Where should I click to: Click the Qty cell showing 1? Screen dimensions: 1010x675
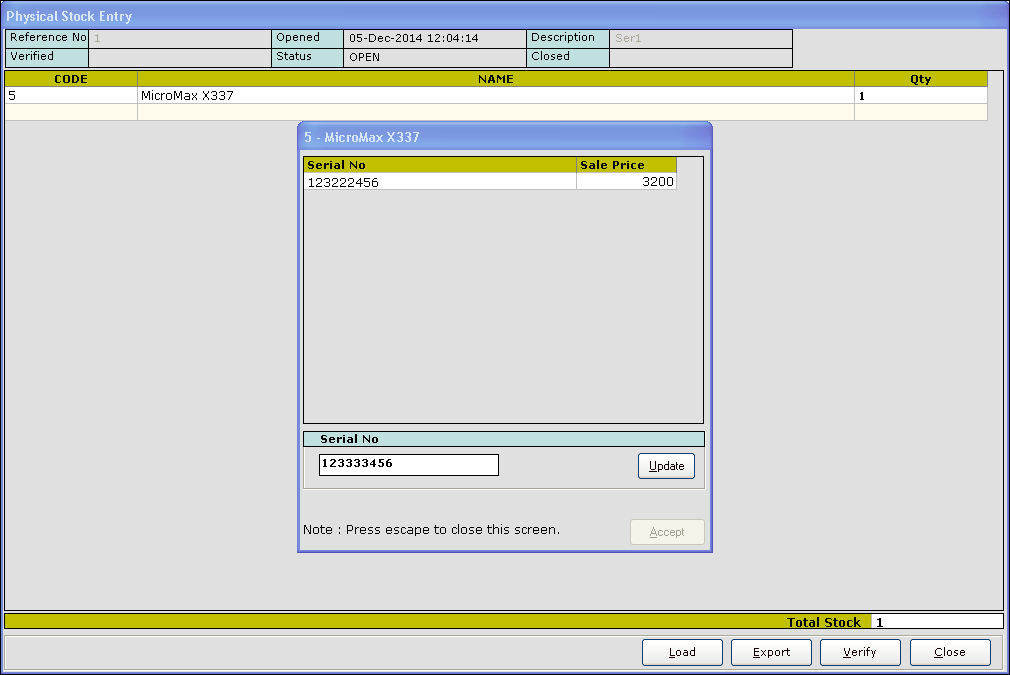click(920, 95)
